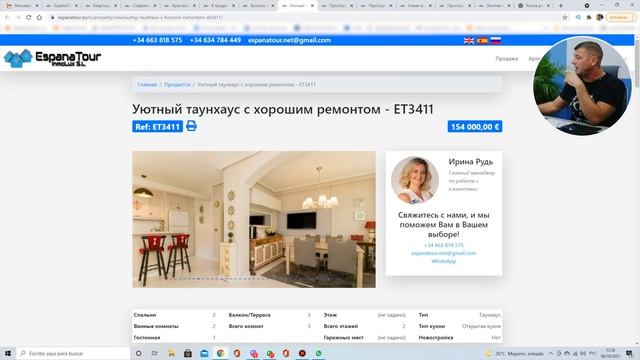Open Windows Start menu
This screenshot has height=360, width=640.
tap(8, 353)
